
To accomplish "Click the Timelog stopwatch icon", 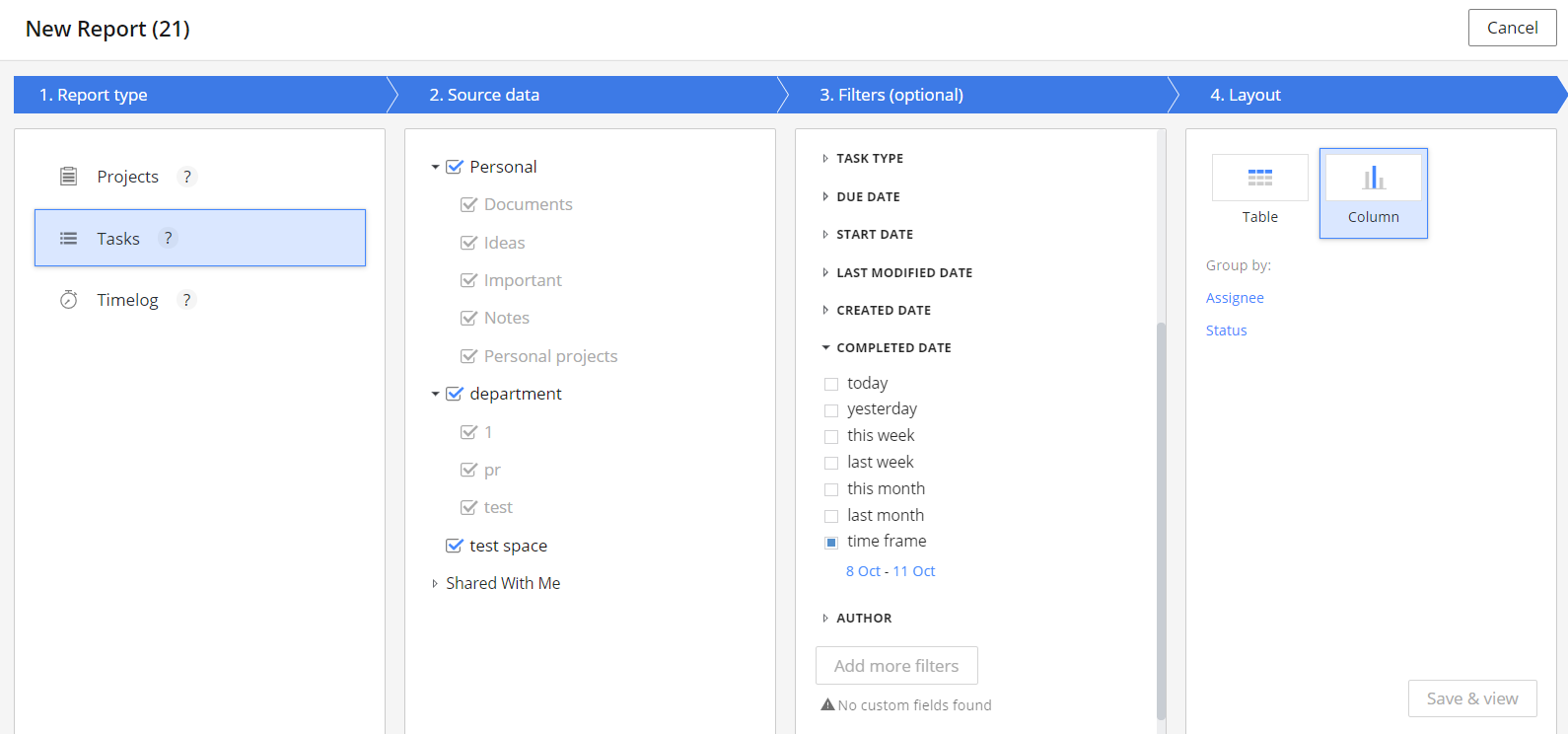I will click(68, 300).
